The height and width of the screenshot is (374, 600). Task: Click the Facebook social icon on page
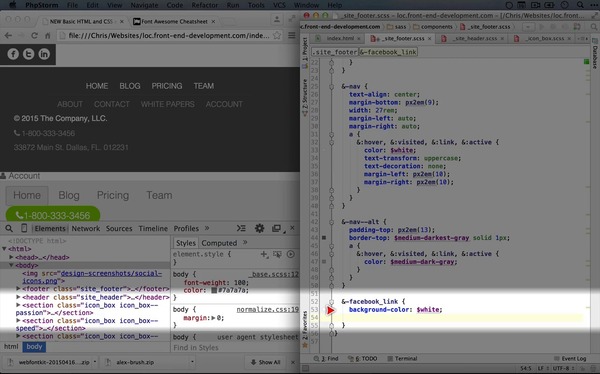pos(13,54)
